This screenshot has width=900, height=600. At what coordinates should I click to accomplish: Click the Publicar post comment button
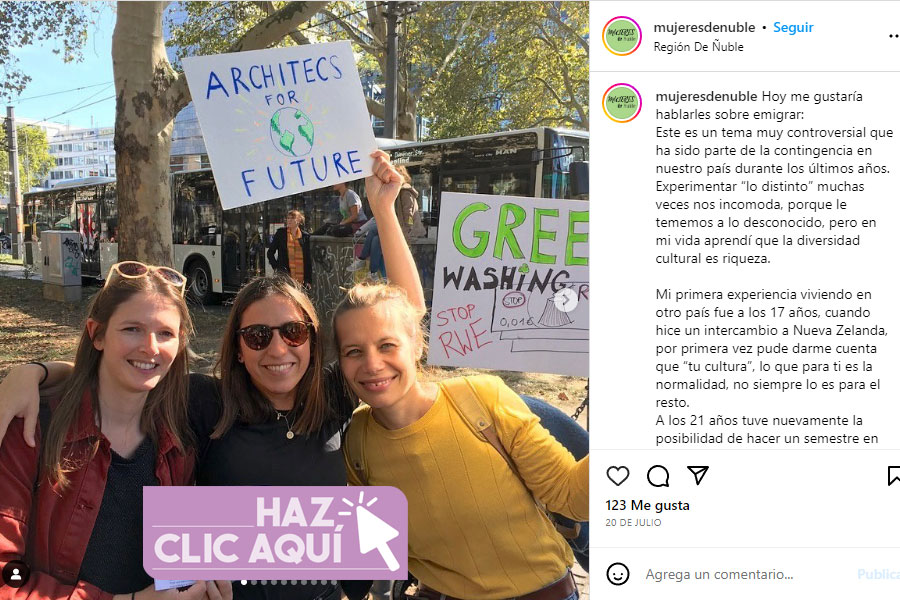click(x=878, y=574)
